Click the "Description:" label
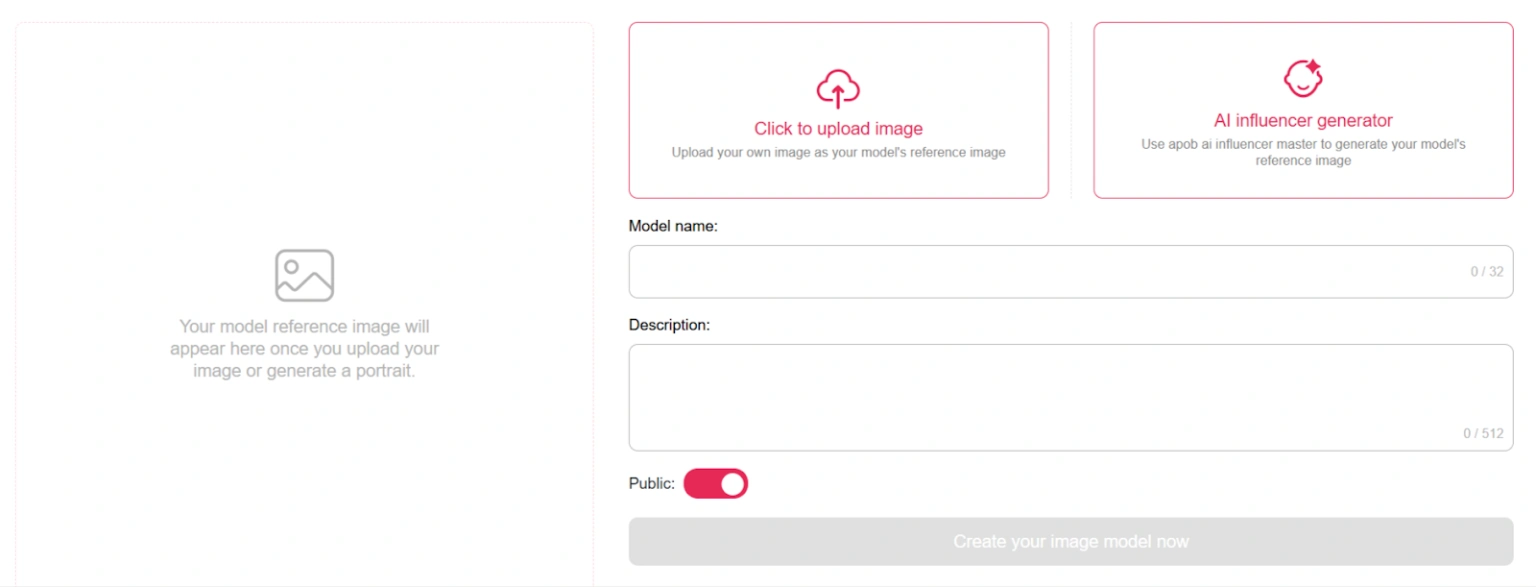This screenshot has width=1536, height=587. [669, 325]
